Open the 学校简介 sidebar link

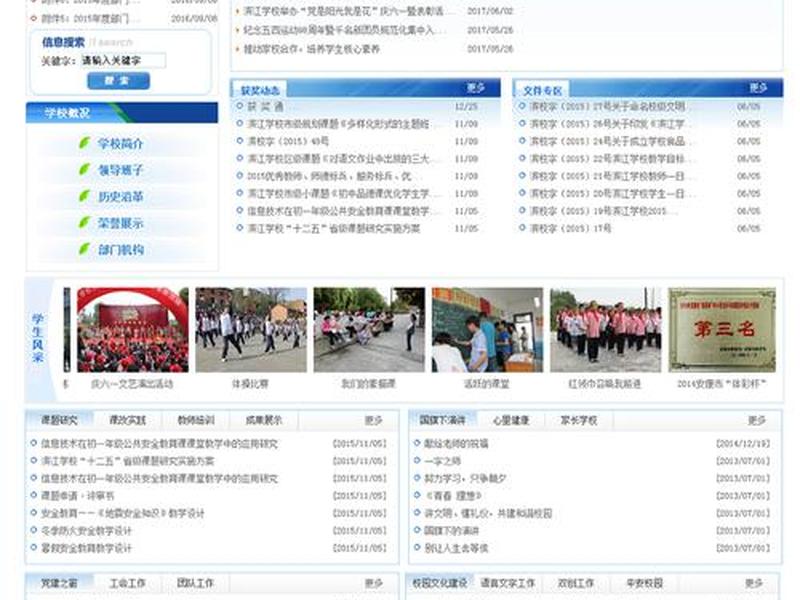coord(120,144)
